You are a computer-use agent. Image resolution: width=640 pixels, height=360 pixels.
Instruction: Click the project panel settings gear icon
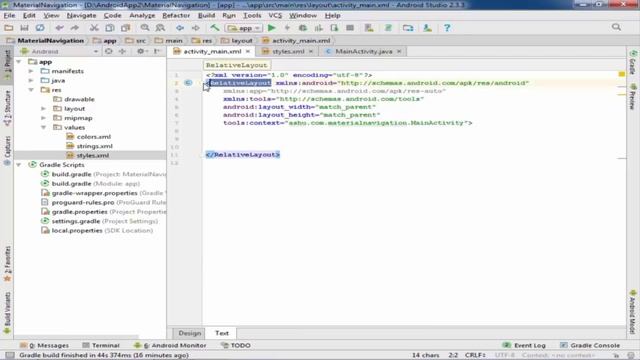click(x=141, y=51)
